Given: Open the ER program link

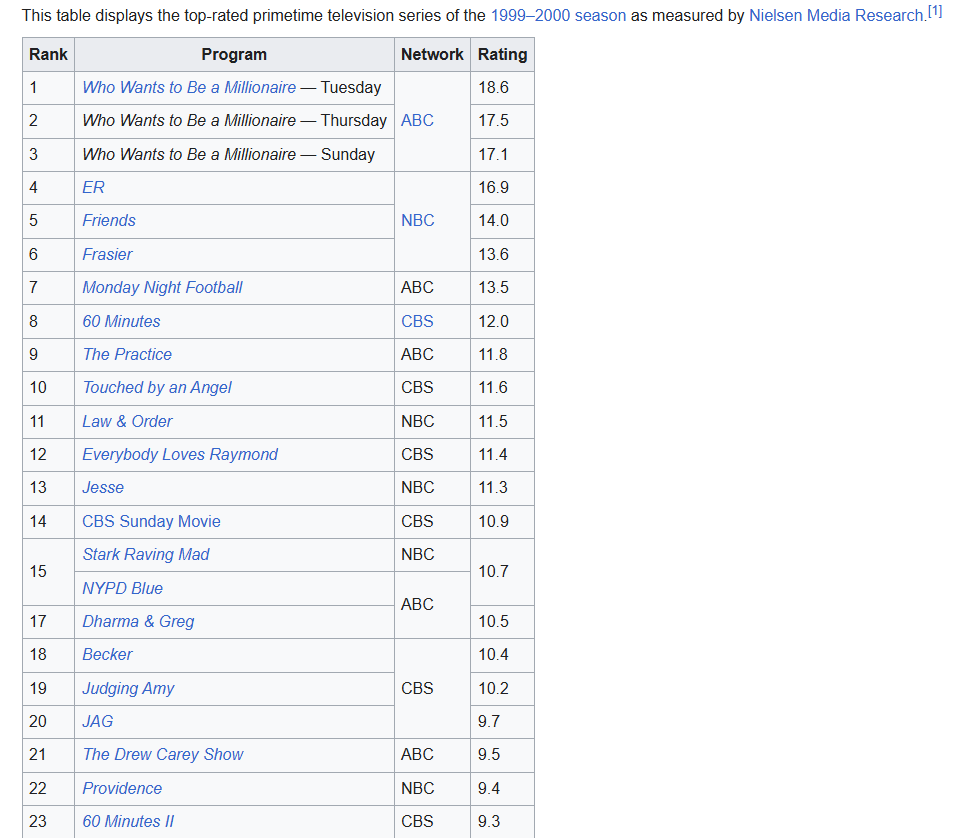Looking at the screenshot, I should 93,188.
